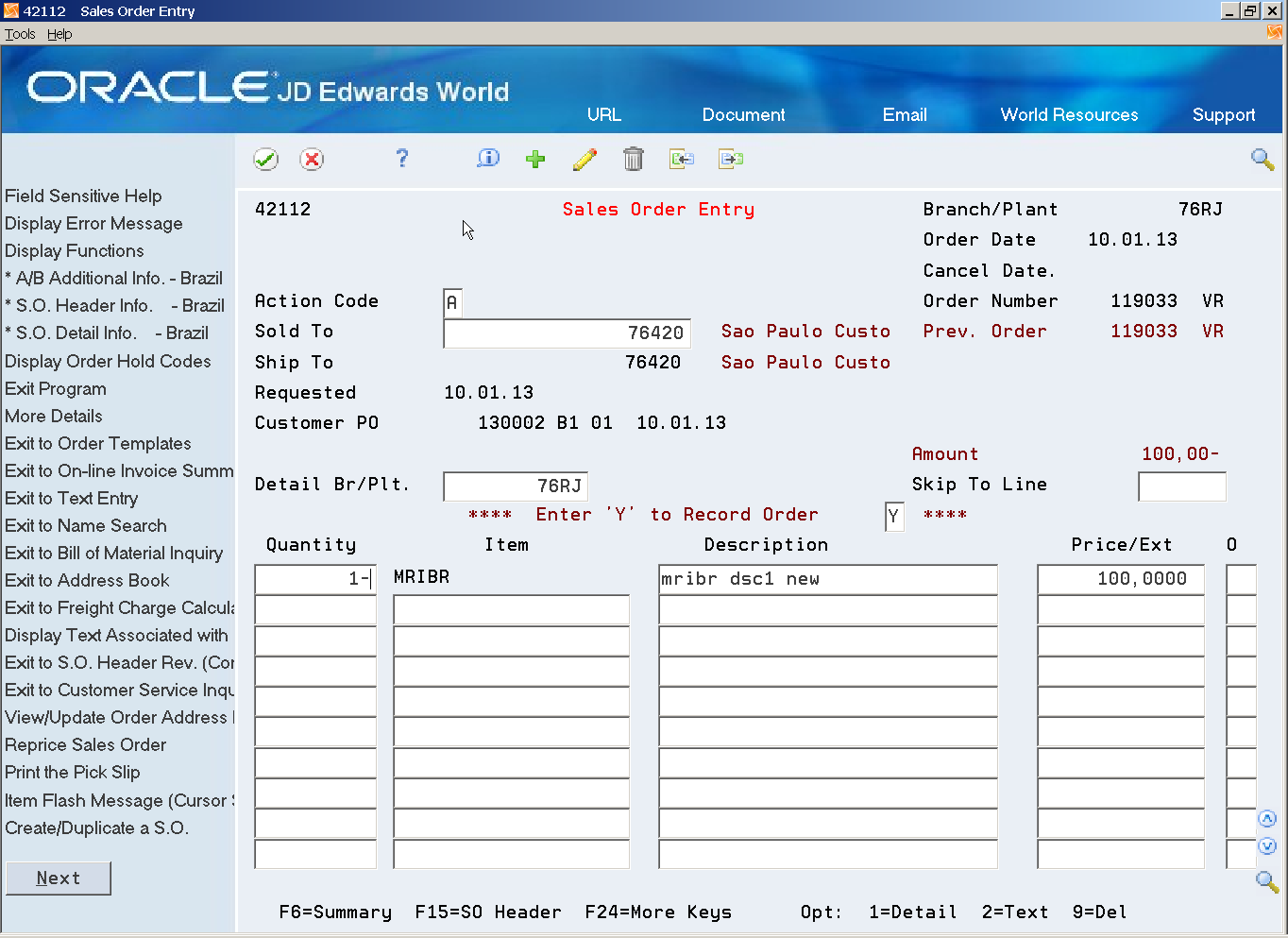
Task: Open the Tools menu
Action: (20, 34)
